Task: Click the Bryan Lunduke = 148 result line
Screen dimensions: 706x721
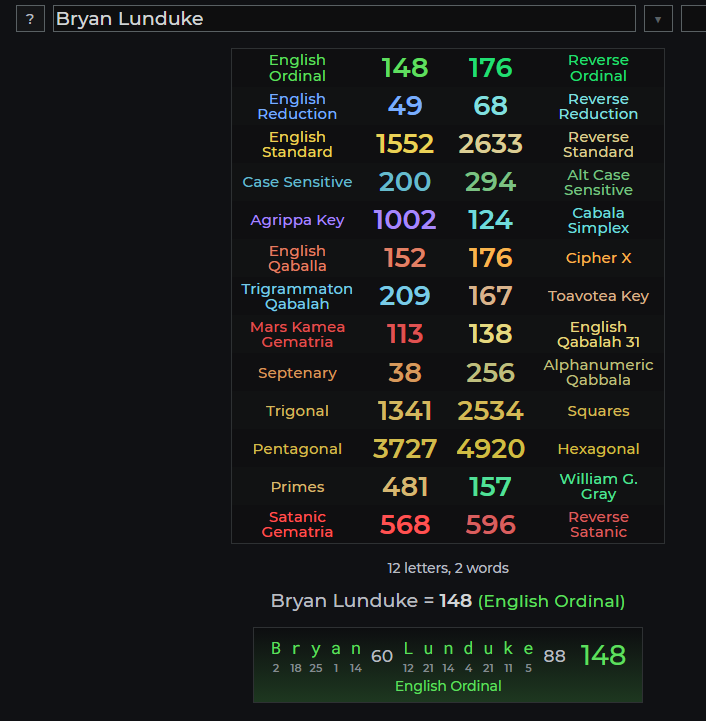Action: [x=448, y=601]
